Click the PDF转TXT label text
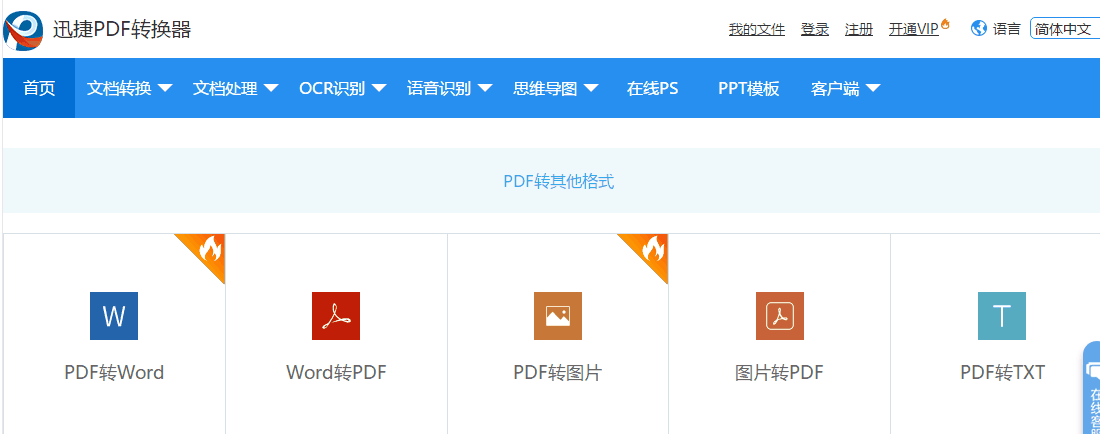Screen dimensions: 1100x434 tap(1002, 372)
